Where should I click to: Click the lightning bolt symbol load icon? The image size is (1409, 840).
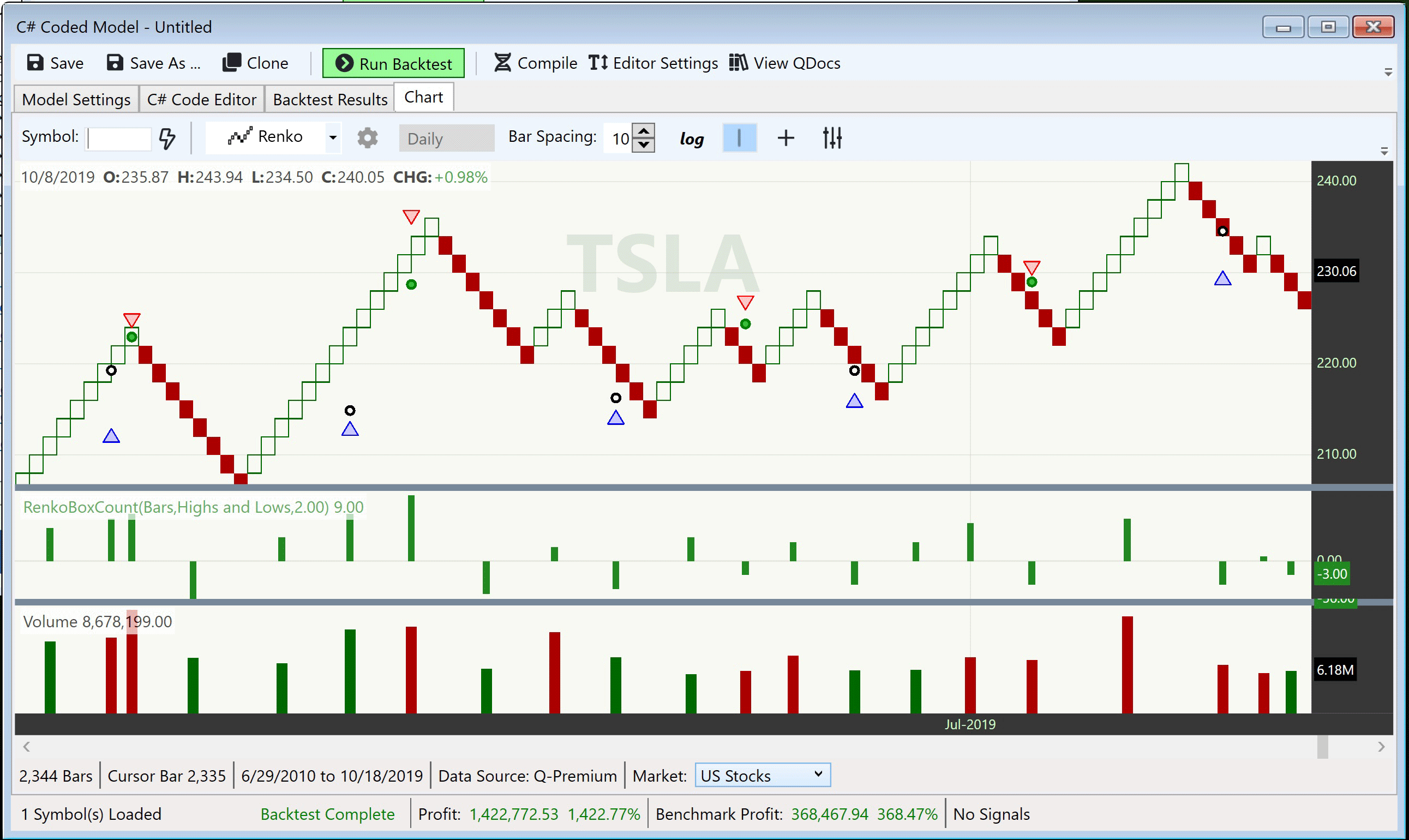click(167, 138)
